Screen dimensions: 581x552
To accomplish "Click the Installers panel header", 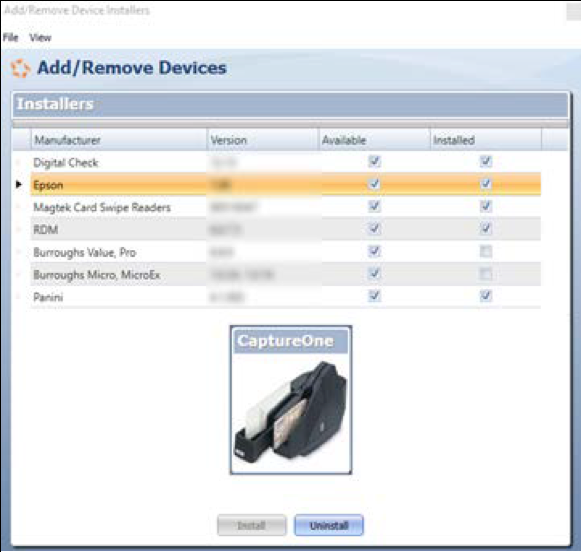I will pyautogui.click(x=290, y=104).
